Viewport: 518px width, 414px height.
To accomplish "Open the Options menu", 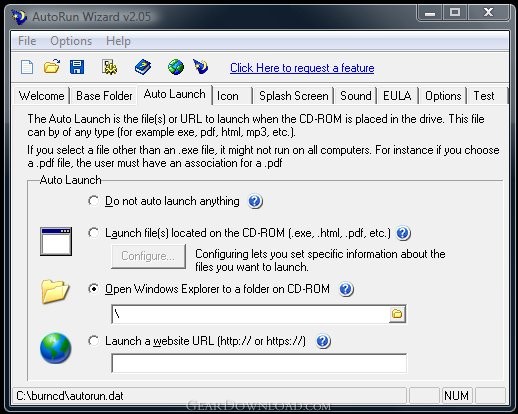I will point(71,41).
